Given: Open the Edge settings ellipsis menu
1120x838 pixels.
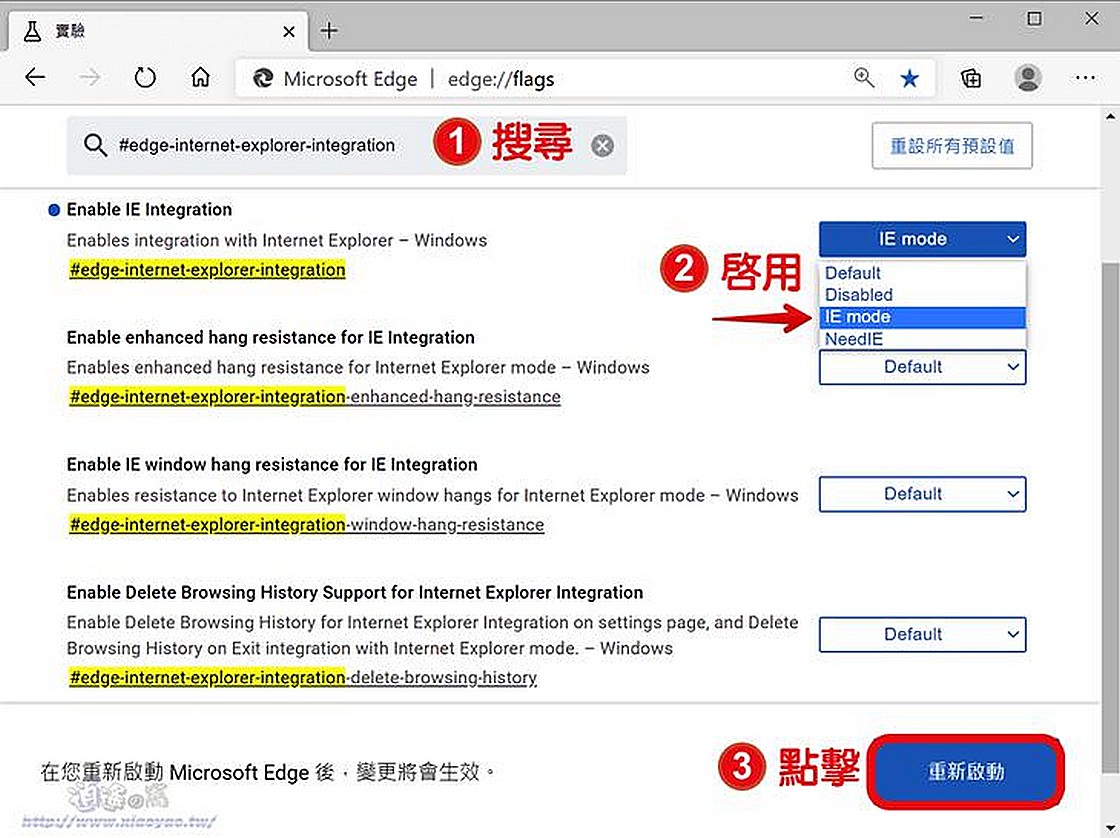Looking at the screenshot, I should coord(1084,77).
